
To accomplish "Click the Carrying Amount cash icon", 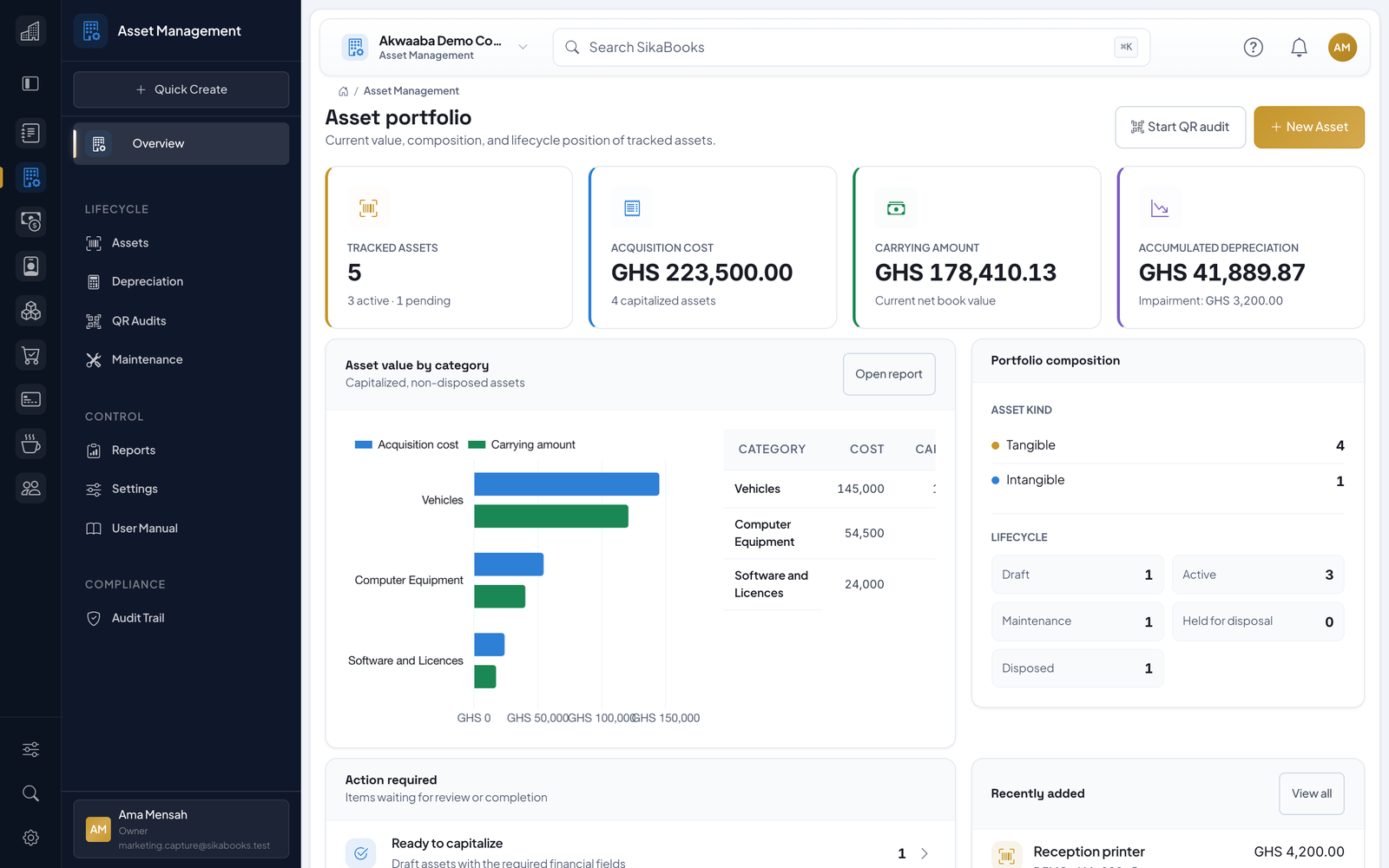I will [x=896, y=208].
